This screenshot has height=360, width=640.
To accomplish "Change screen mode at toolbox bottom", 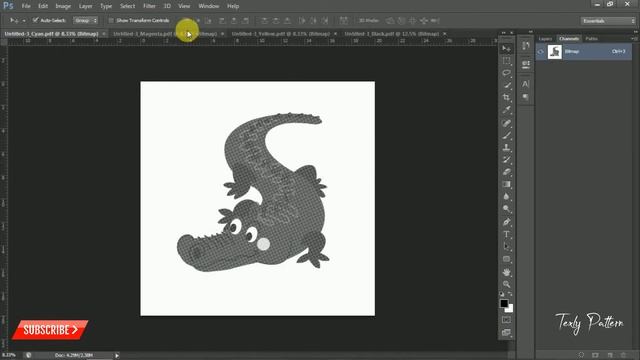I will (x=506, y=333).
